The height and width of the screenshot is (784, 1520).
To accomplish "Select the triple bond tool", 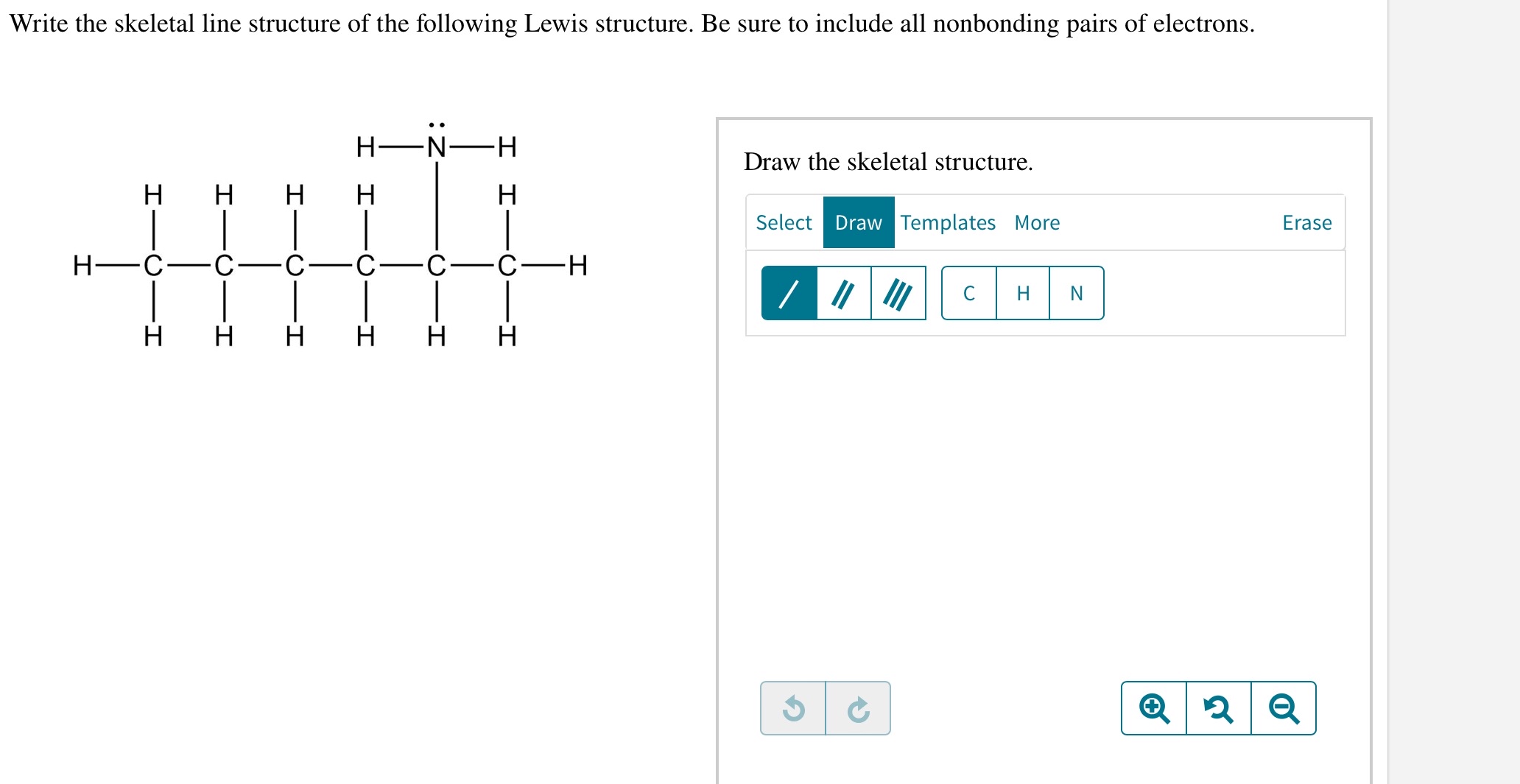I will pyautogui.click(x=898, y=293).
